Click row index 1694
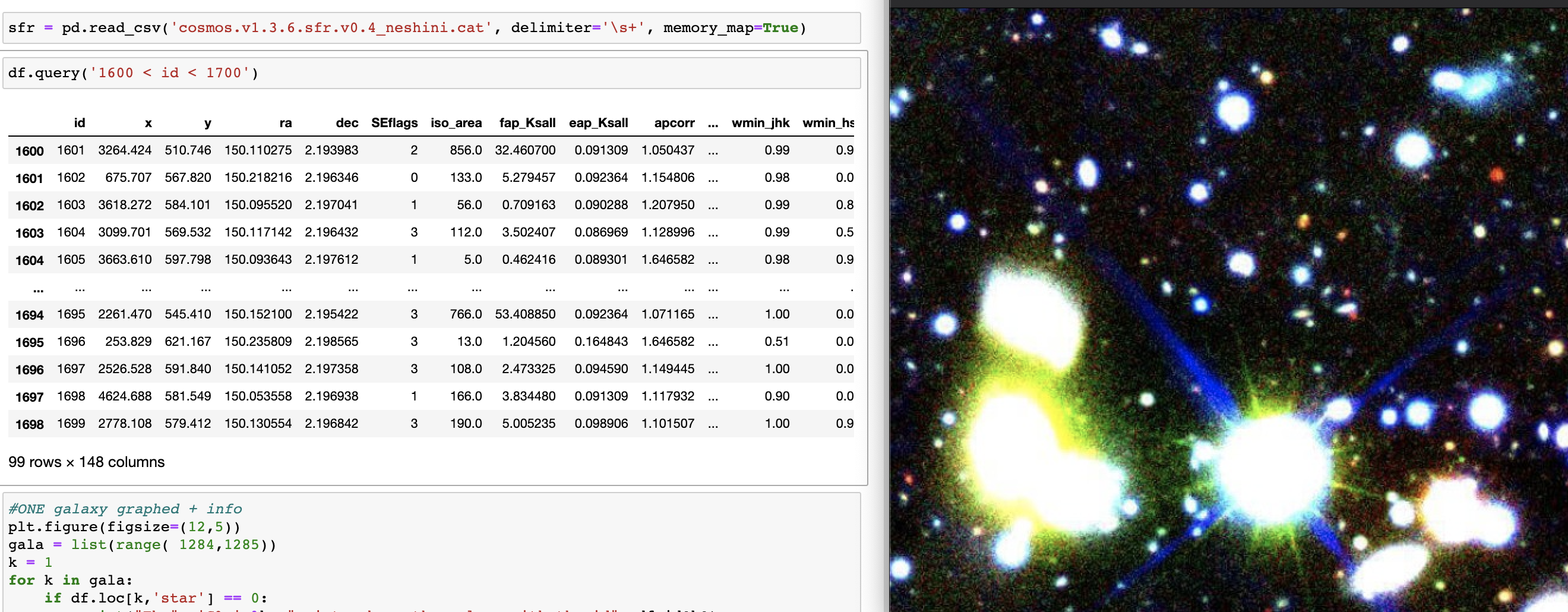1568x612 pixels. coord(29,316)
